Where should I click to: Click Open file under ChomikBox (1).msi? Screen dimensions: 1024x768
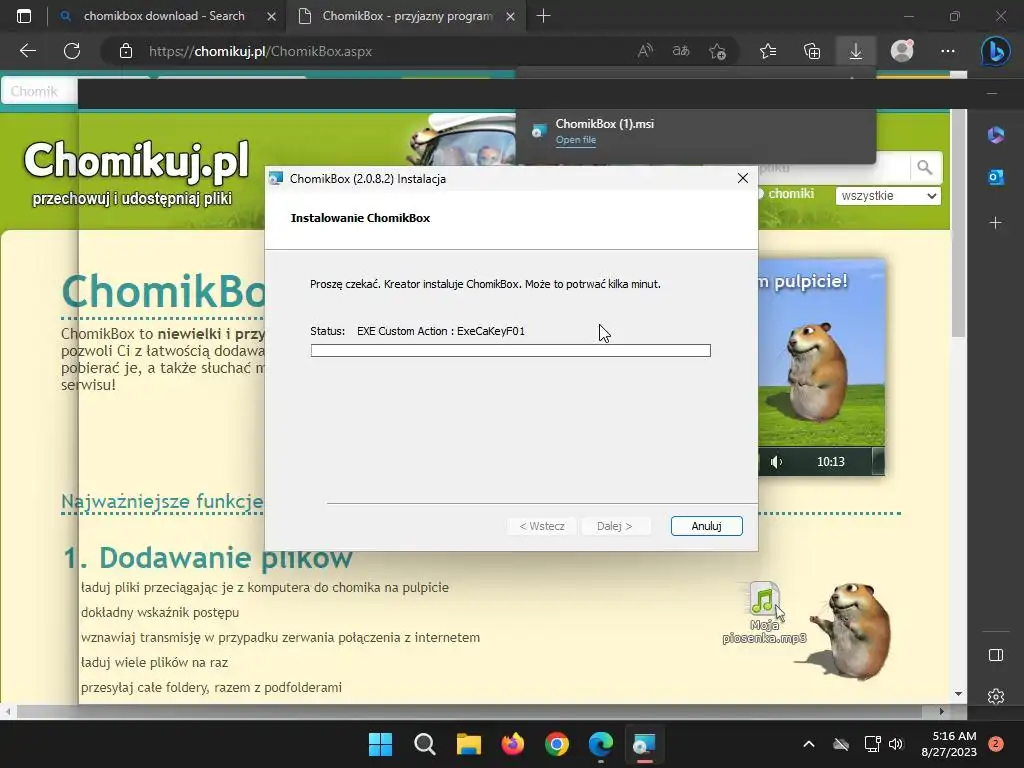coord(575,140)
